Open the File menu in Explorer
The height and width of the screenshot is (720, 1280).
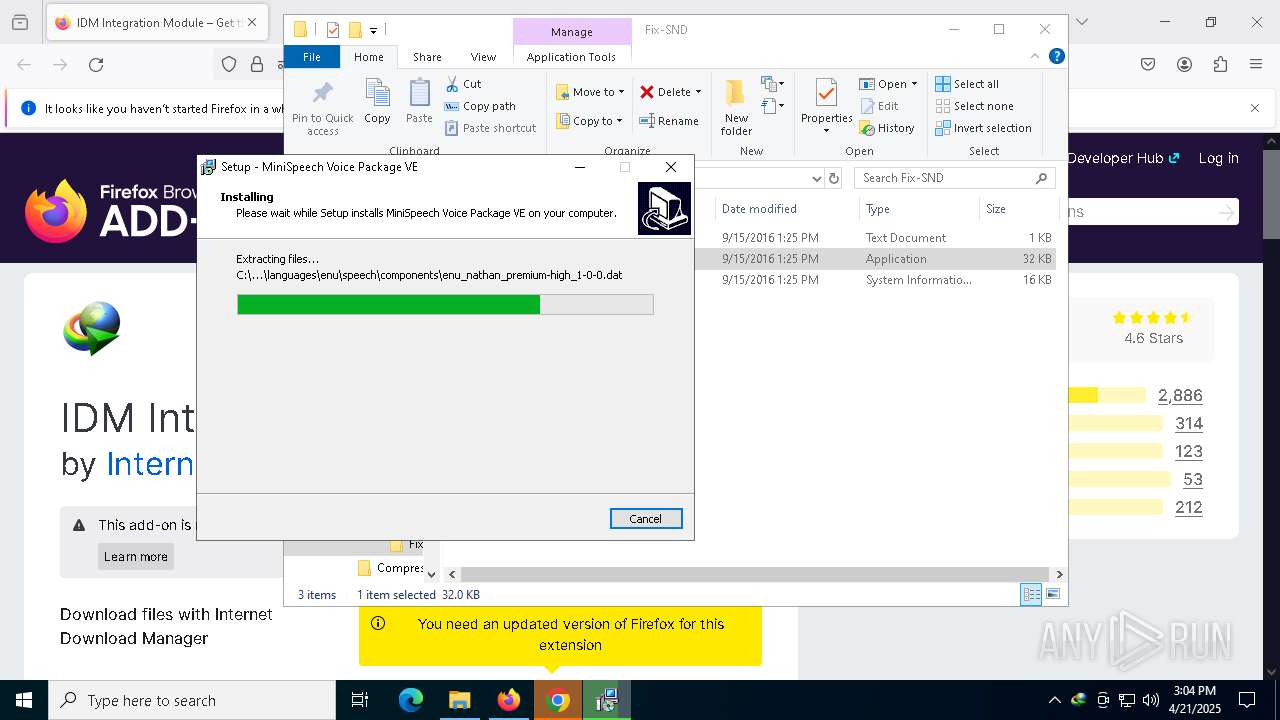tap(312, 57)
